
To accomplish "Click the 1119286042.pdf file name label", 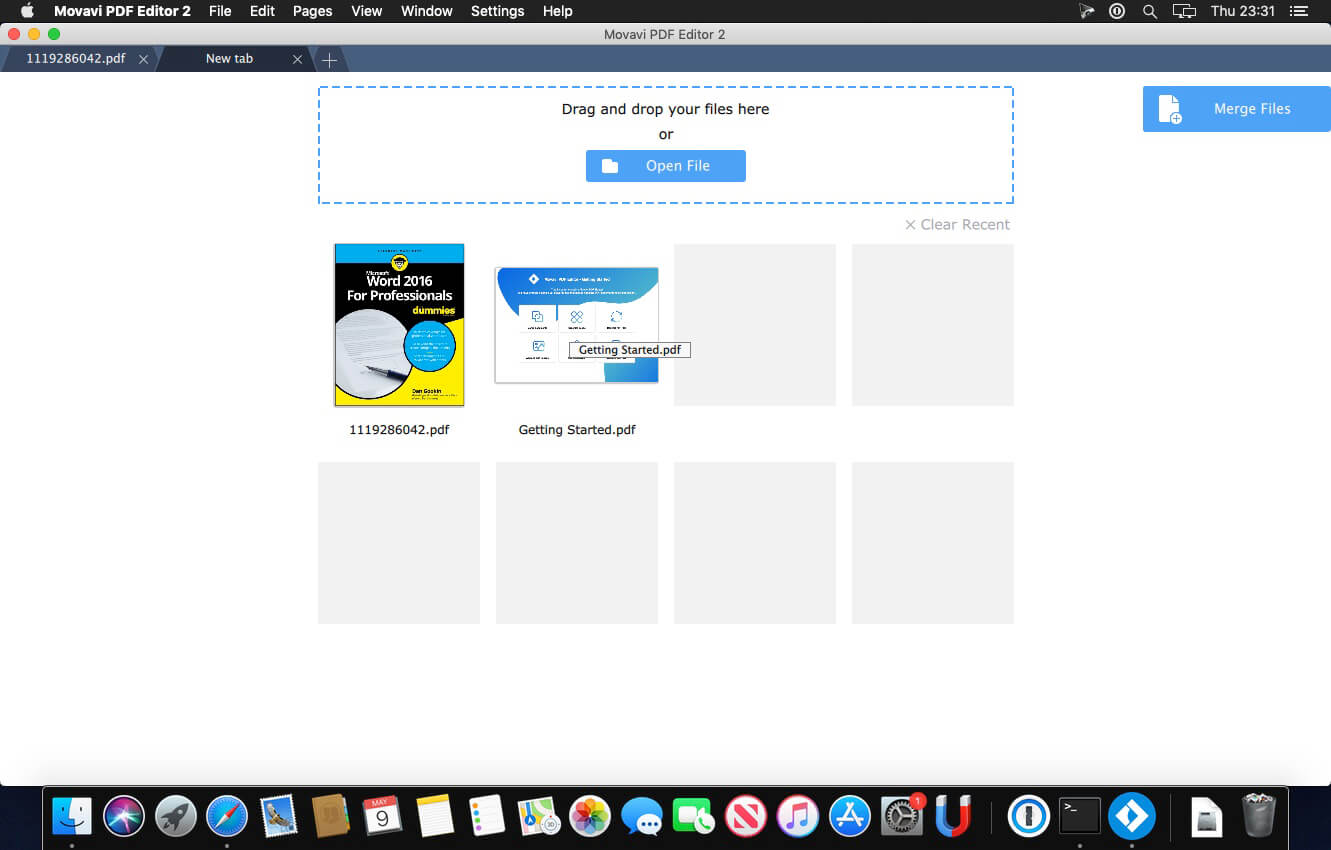I will pos(399,430).
